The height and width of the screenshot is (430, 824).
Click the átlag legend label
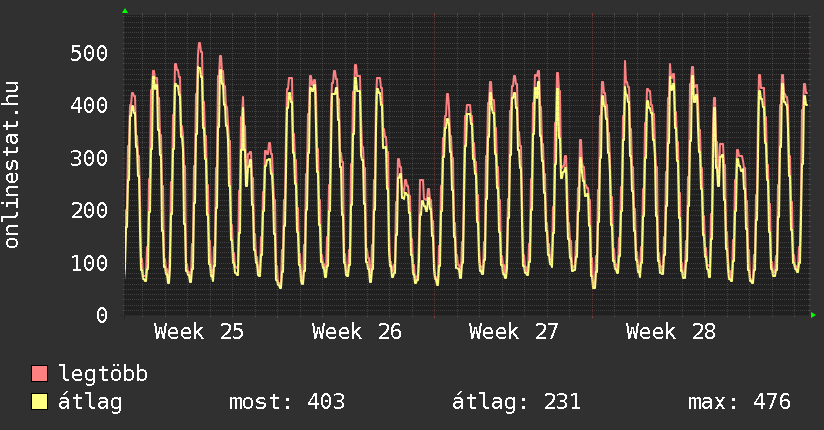(x=90, y=402)
